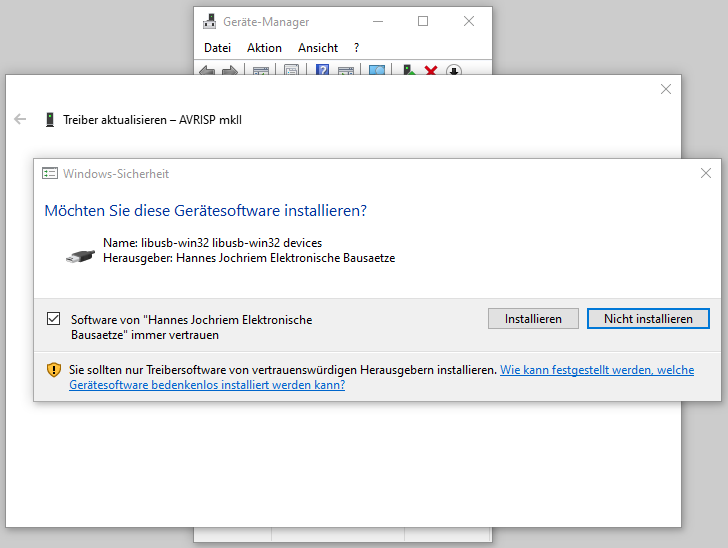Click the yellow security shield warning icon
This screenshot has height=548, width=728.
tap(54, 370)
